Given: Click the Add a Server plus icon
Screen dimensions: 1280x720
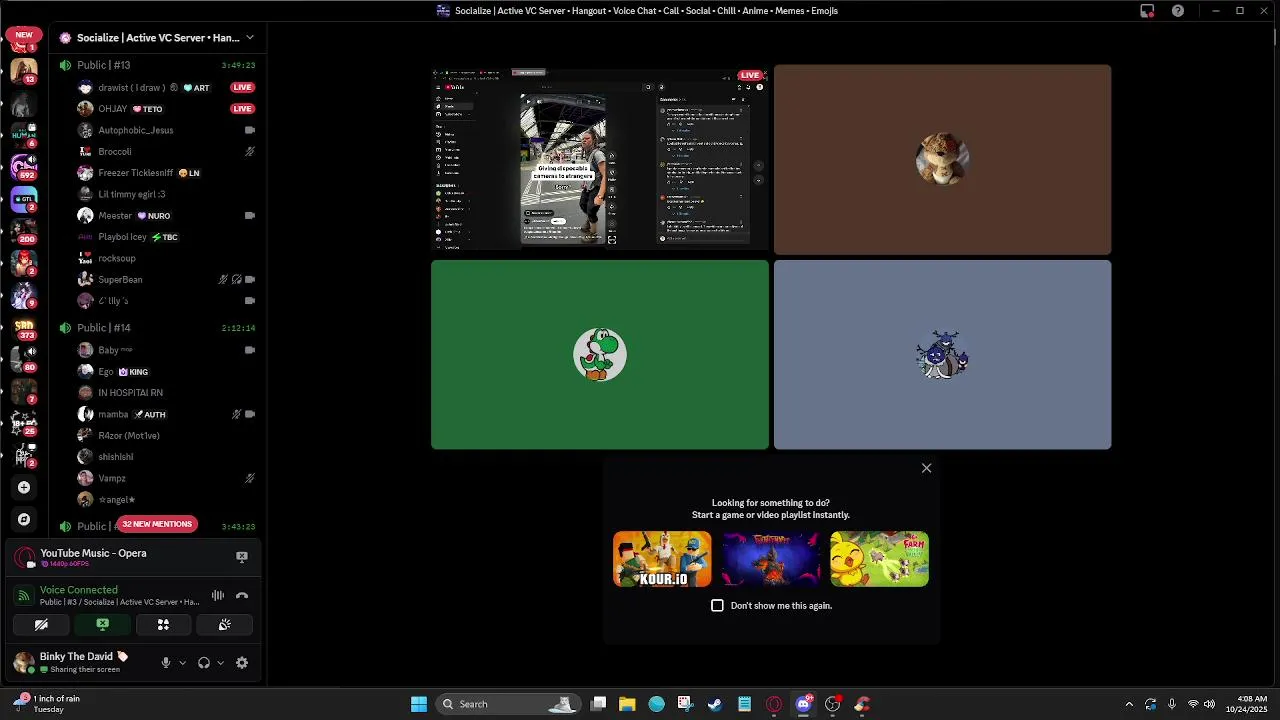Looking at the screenshot, I should pyautogui.click(x=24, y=487).
